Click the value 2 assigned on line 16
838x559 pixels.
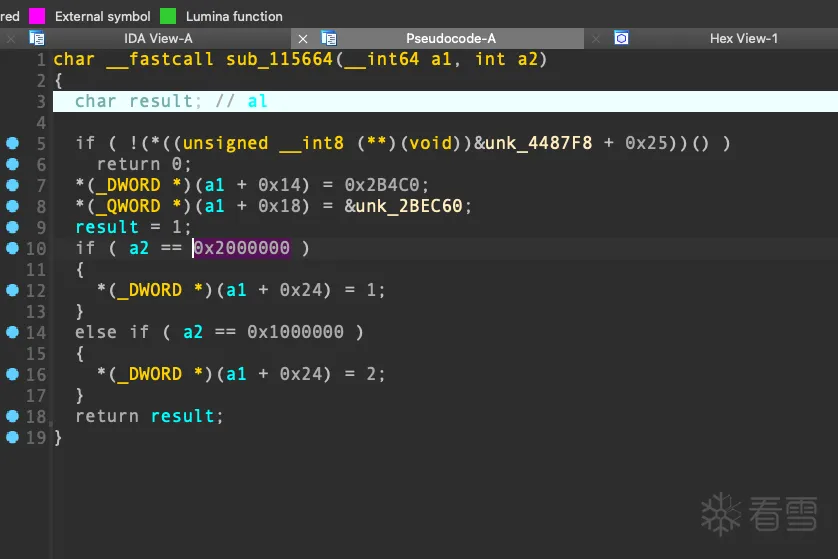pyautogui.click(x=371, y=374)
